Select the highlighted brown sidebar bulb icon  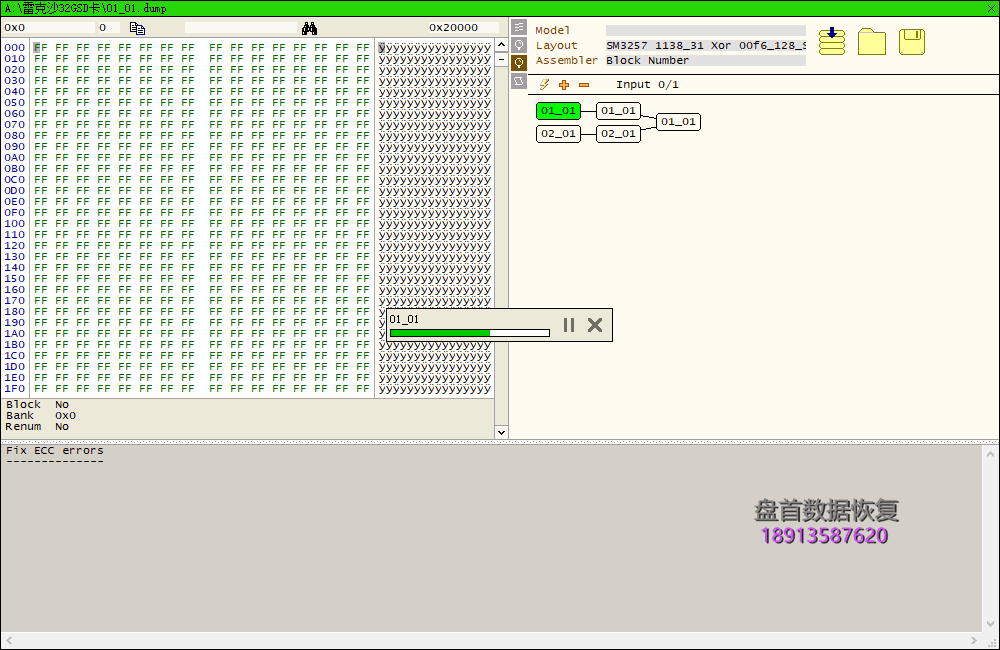(x=519, y=63)
